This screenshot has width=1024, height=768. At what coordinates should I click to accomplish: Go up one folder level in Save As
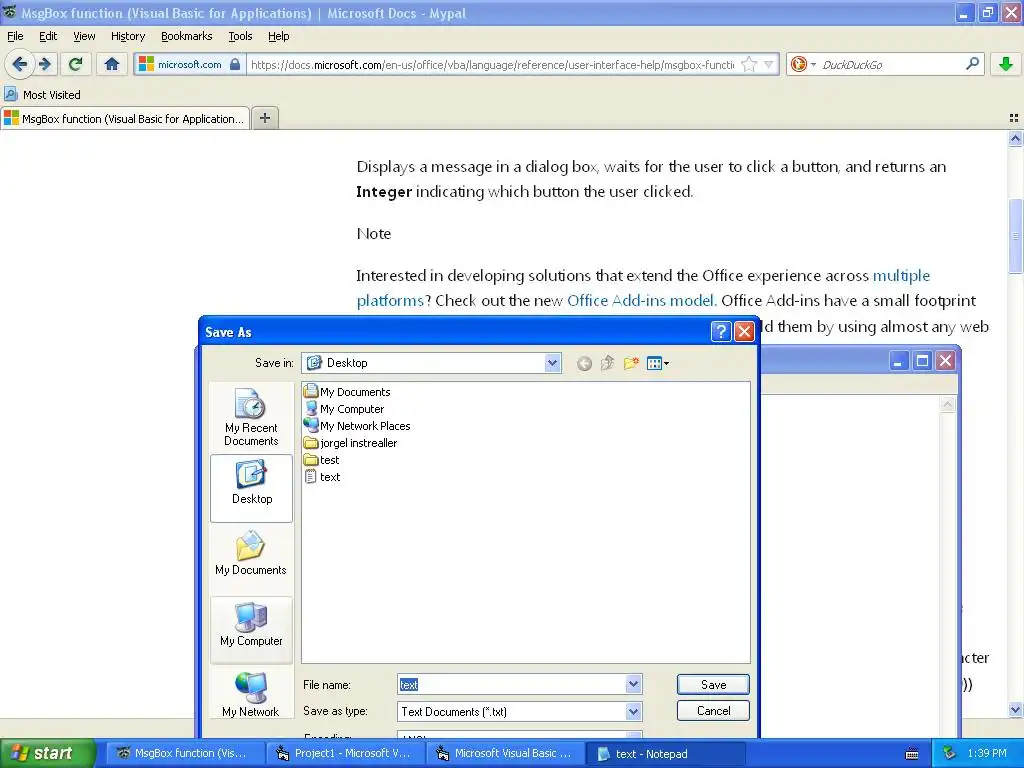(x=607, y=363)
